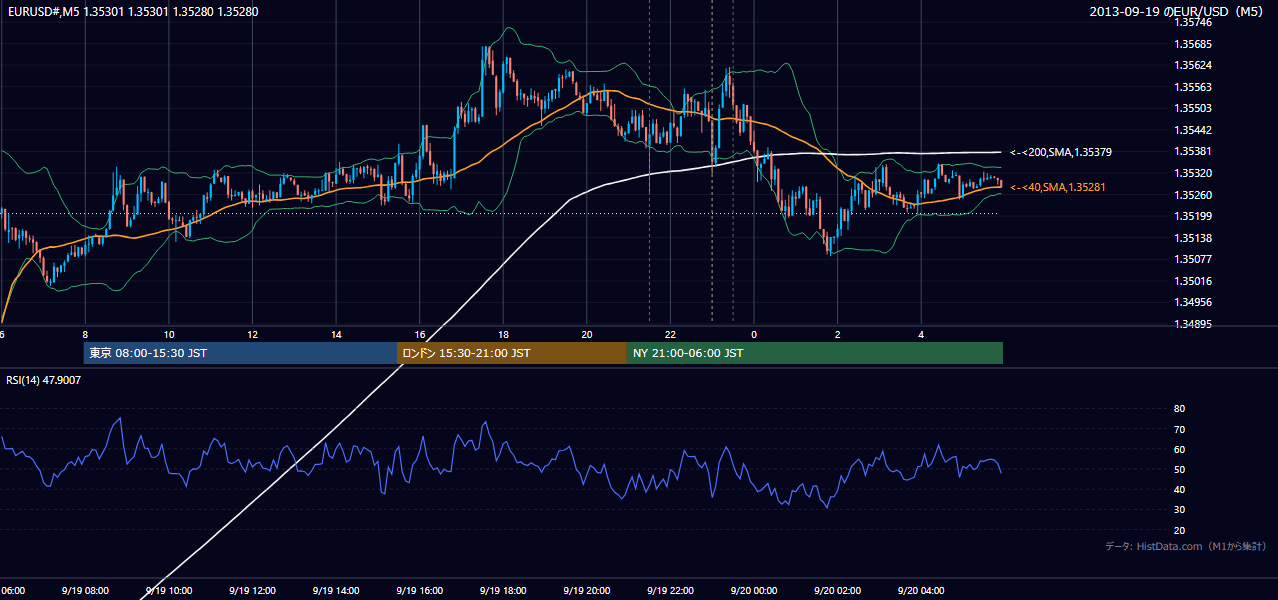Select the 9/19 08:00 time label
This screenshot has width=1278, height=600.
pyautogui.click(x=85, y=591)
